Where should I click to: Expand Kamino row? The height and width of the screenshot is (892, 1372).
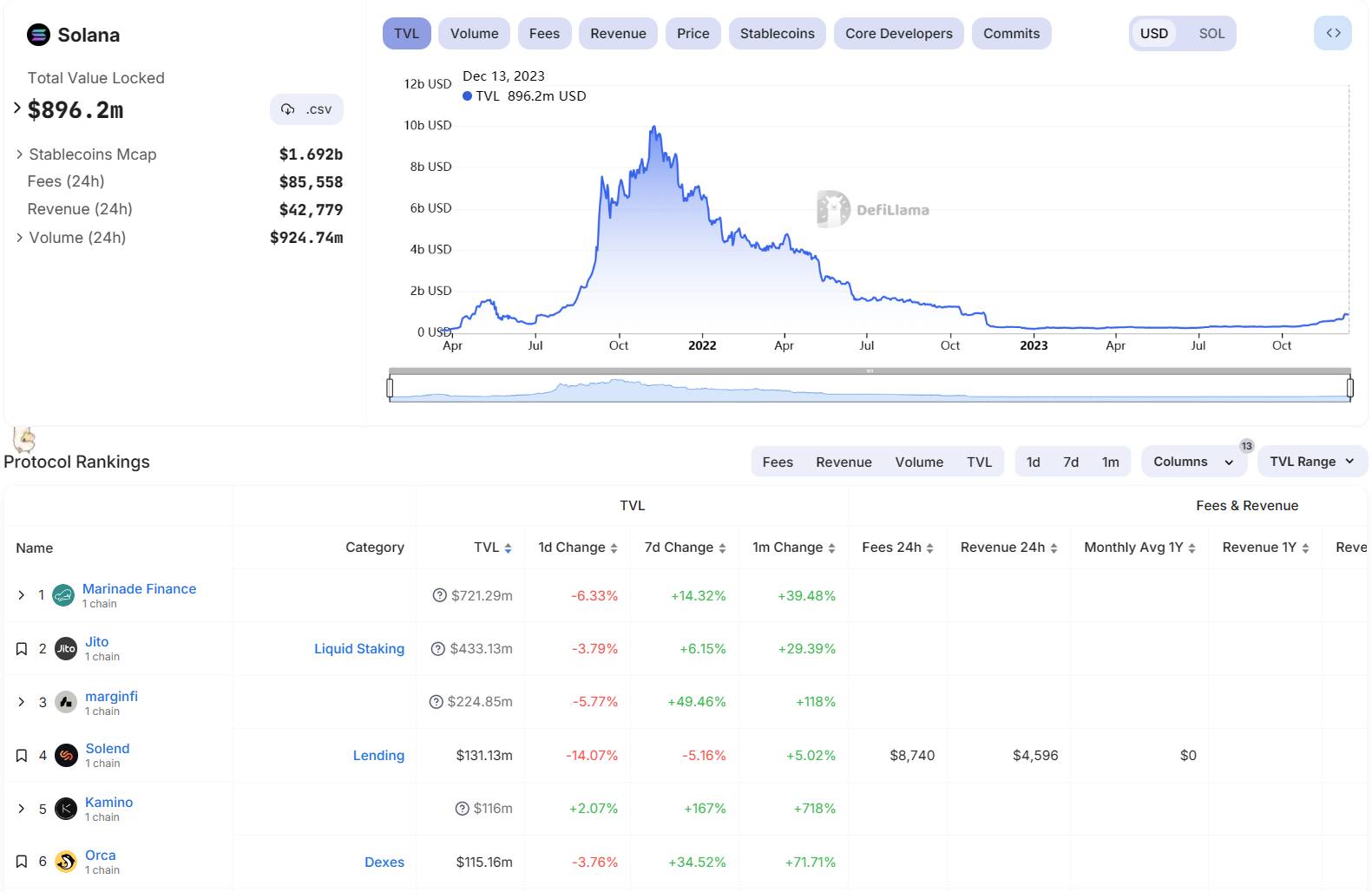point(22,809)
